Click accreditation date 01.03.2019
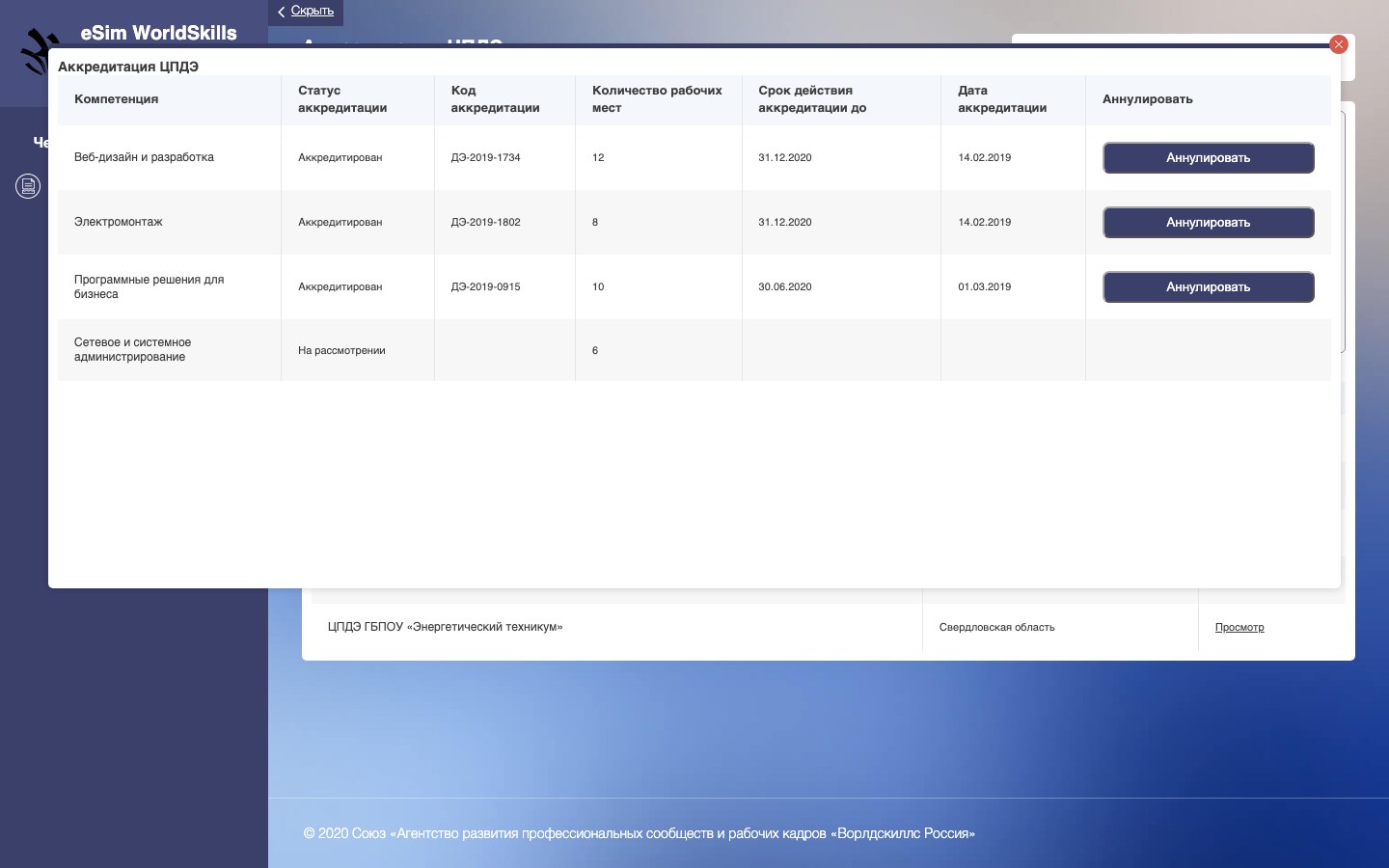Viewport: 1389px width, 868px height. [x=985, y=287]
